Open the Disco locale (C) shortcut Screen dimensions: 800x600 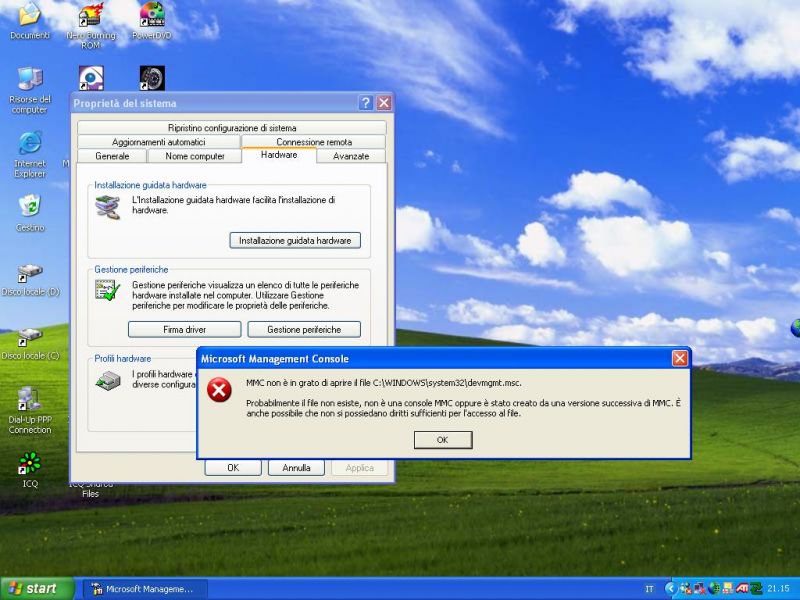click(30, 344)
